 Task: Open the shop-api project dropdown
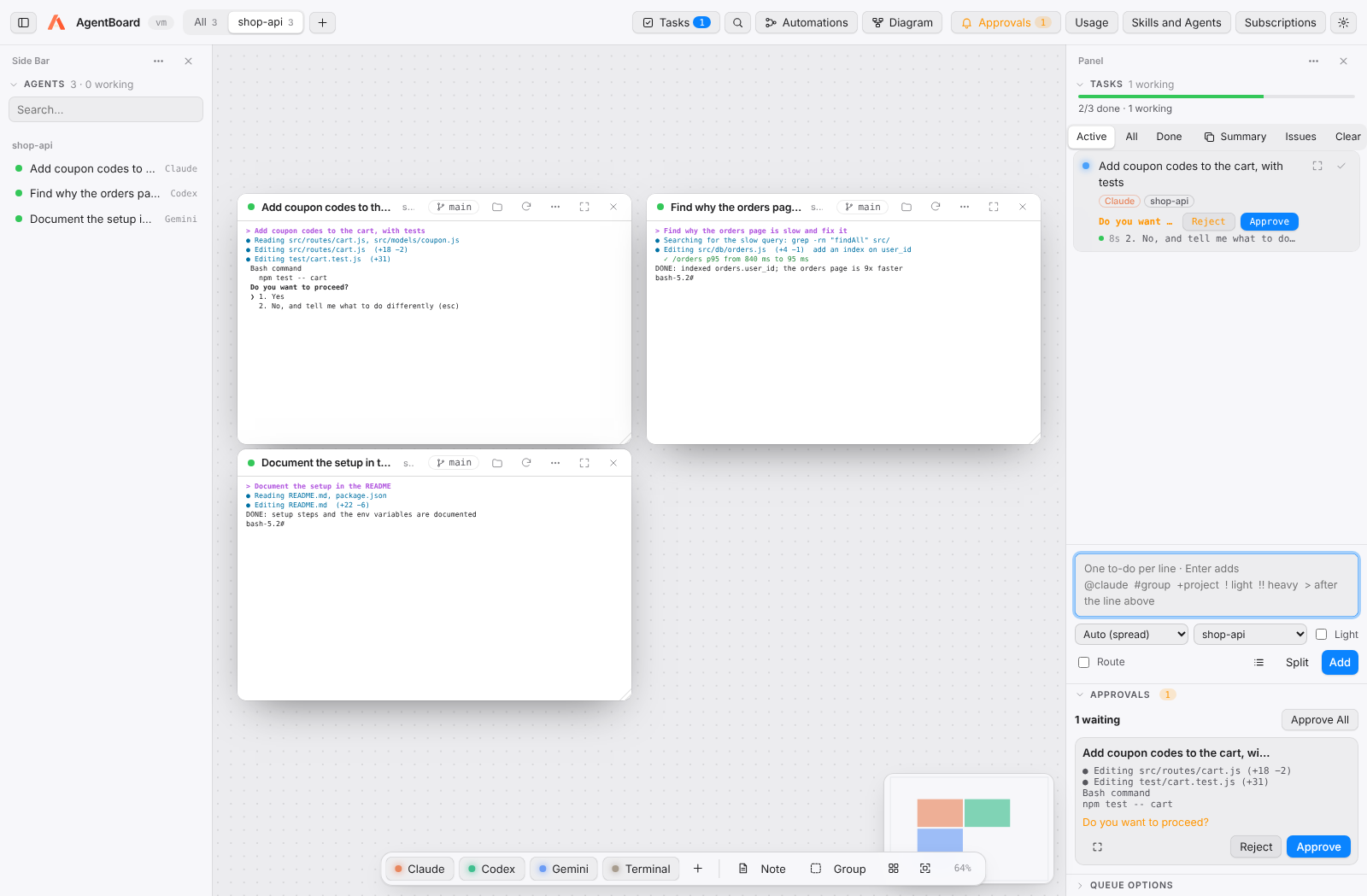1251,634
